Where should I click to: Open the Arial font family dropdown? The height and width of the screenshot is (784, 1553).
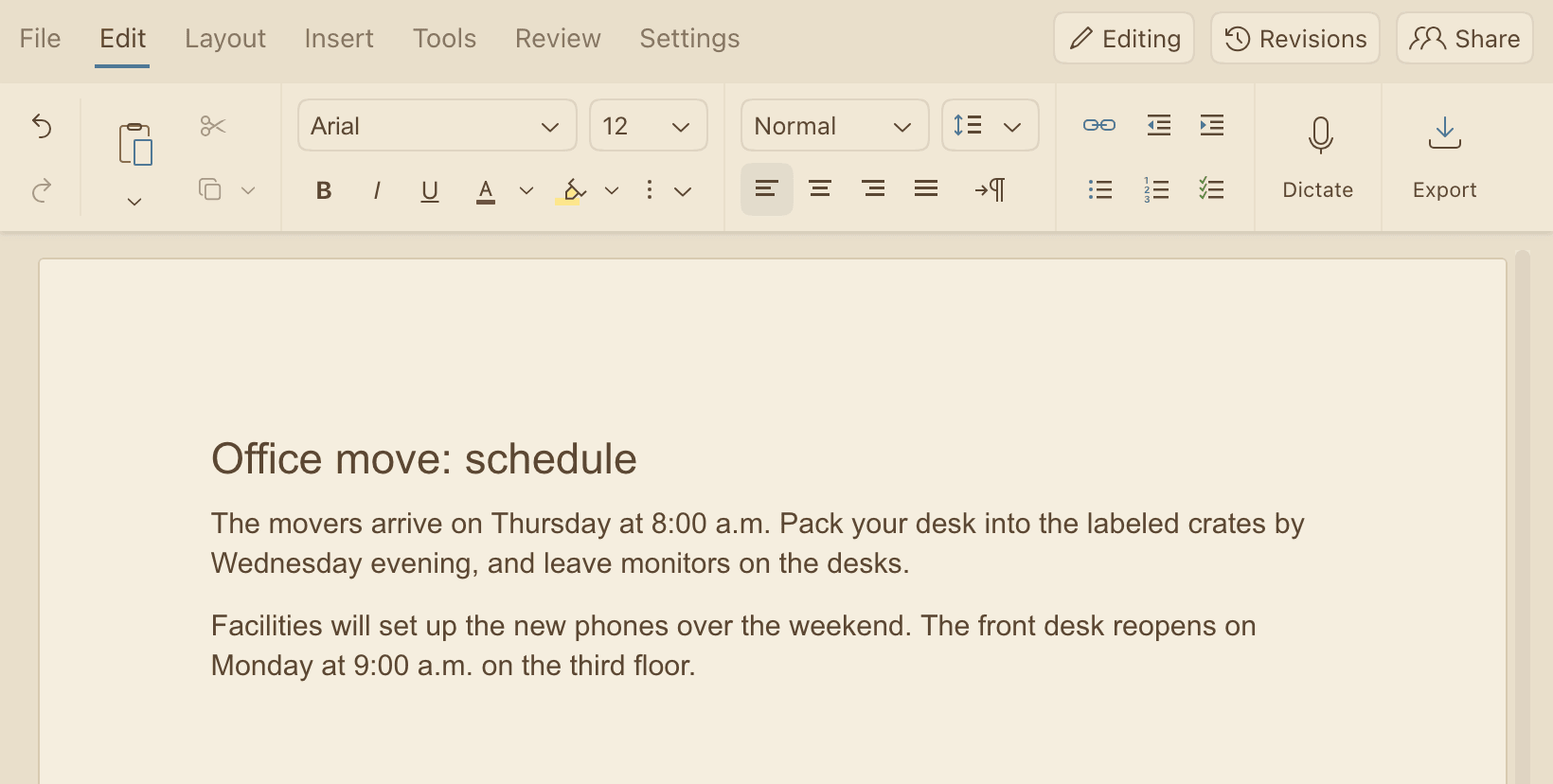coord(437,125)
